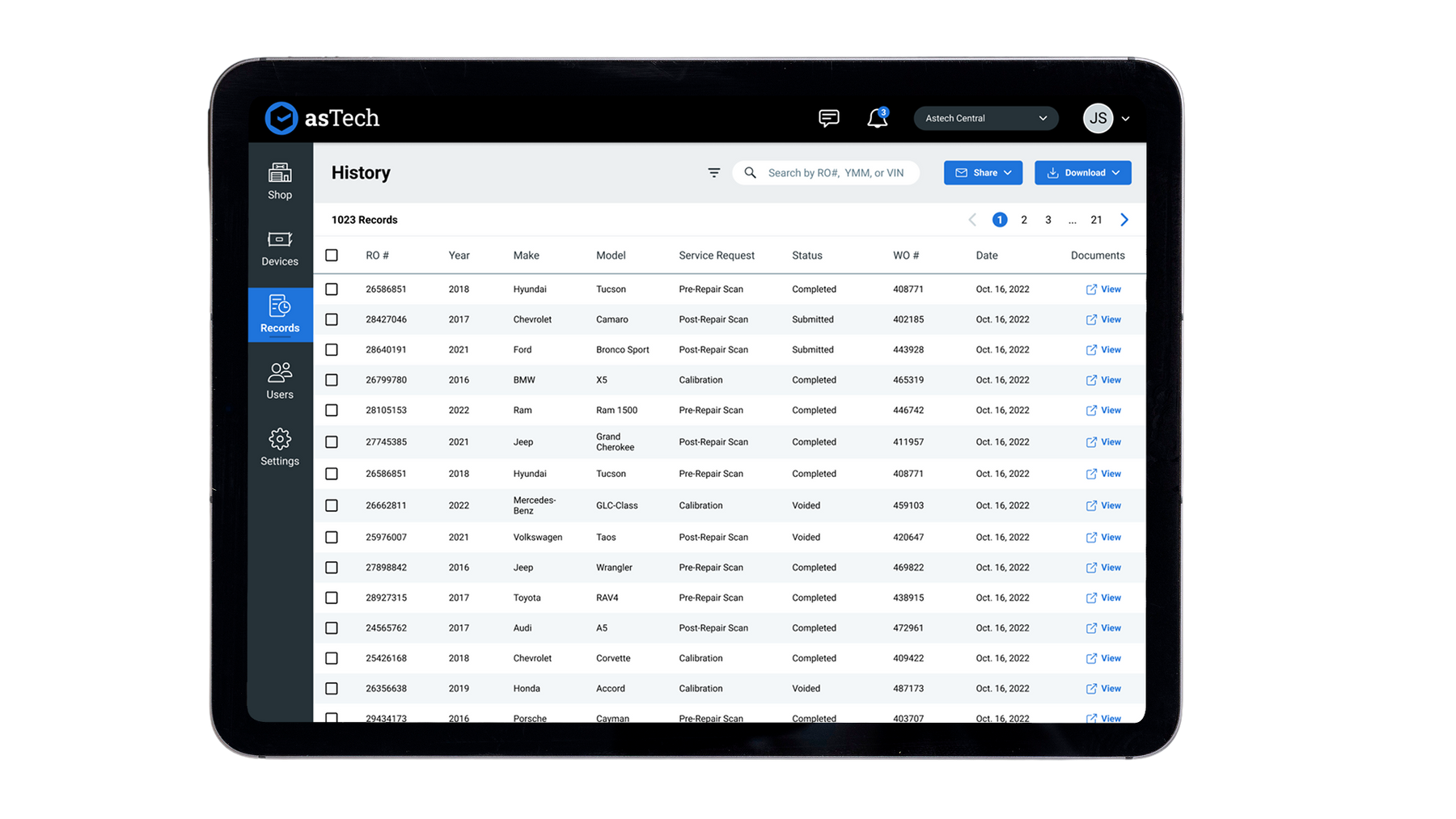The image size is (1456, 819).
Task: Check the row for RO 28105153
Action: (x=332, y=411)
